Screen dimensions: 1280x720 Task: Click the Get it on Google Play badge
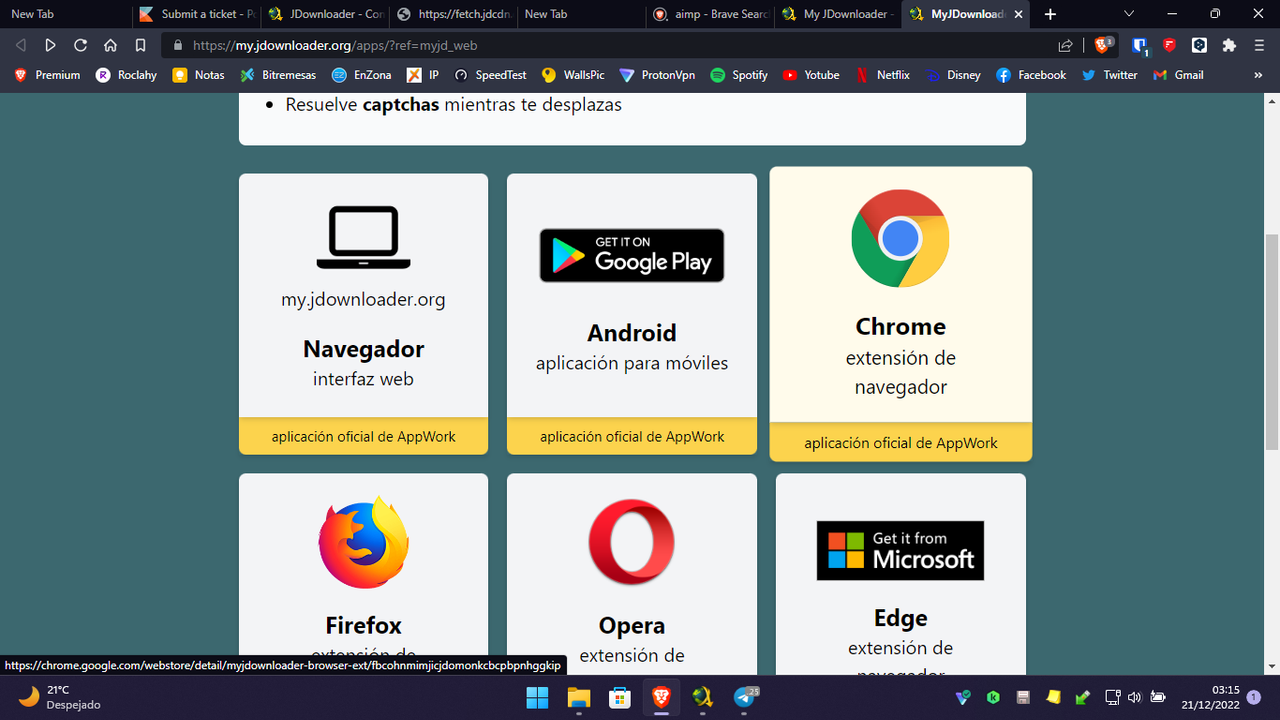pos(632,255)
